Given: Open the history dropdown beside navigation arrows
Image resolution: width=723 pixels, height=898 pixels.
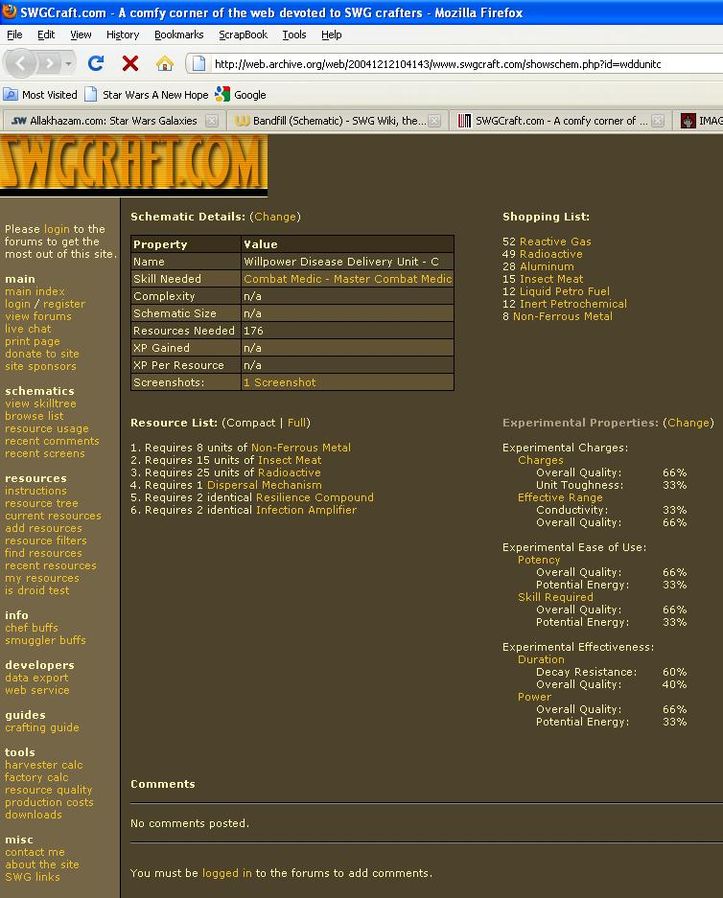Looking at the screenshot, I should point(69,63).
